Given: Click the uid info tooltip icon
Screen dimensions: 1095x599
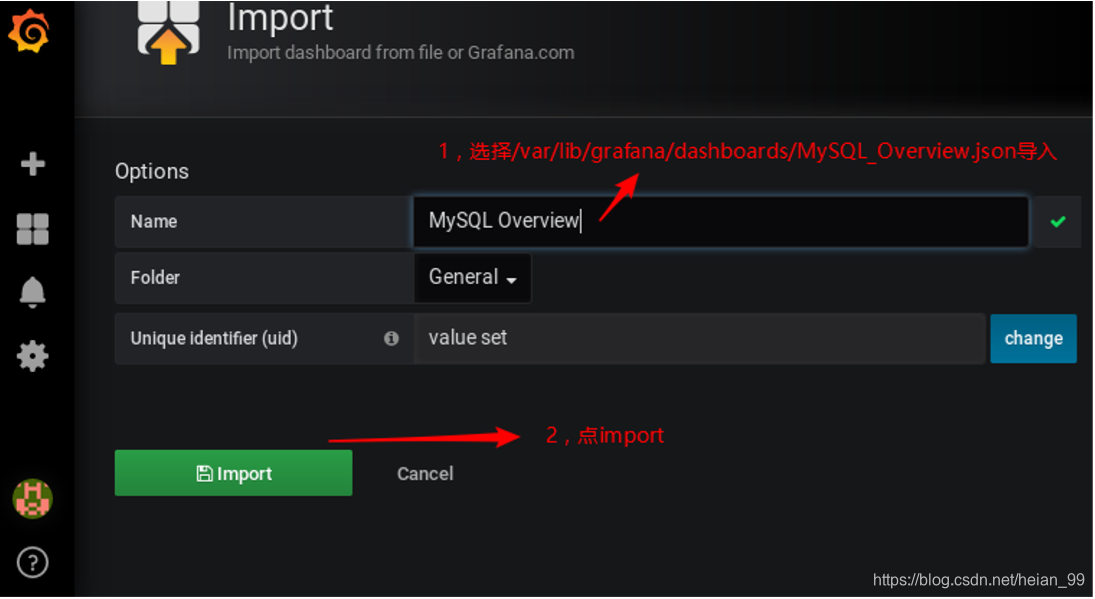Looking at the screenshot, I should 391,339.
